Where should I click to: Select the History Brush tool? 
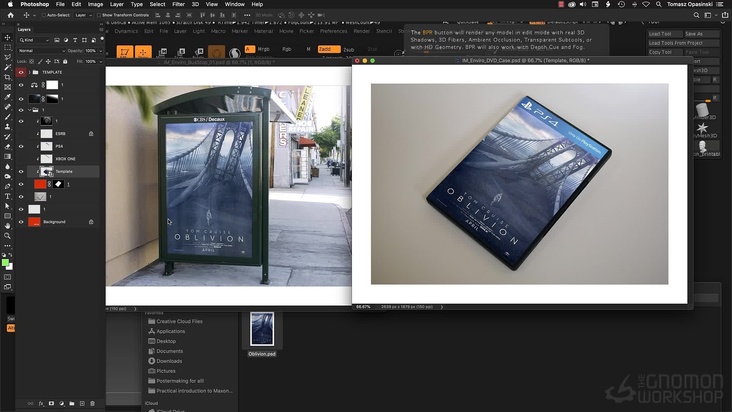click(7, 137)
